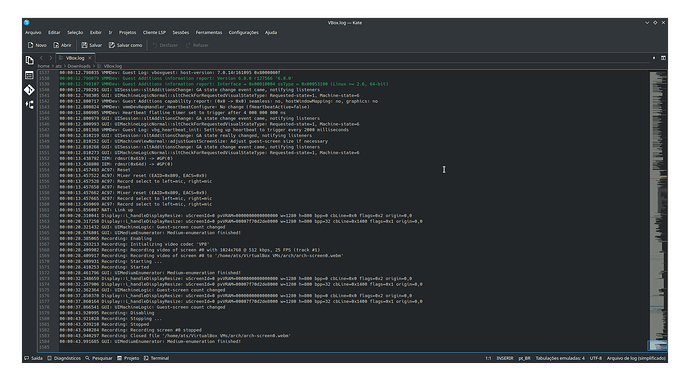Open the Ir menu

[110, 32]
